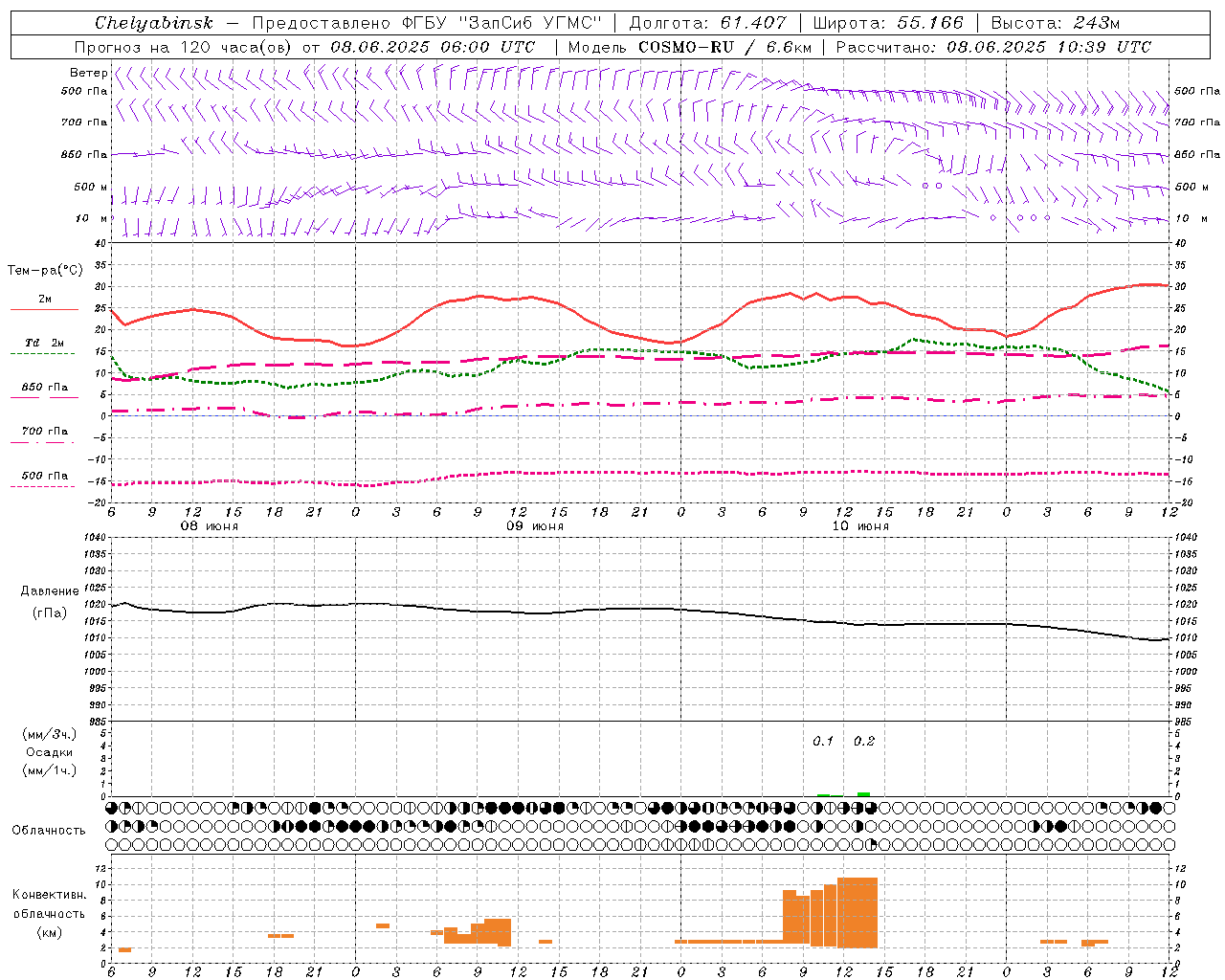1225x980 pixels.
Task: Select forecast start 08.06.2025 06:00 UTC
Action: [x=433, y=47]
